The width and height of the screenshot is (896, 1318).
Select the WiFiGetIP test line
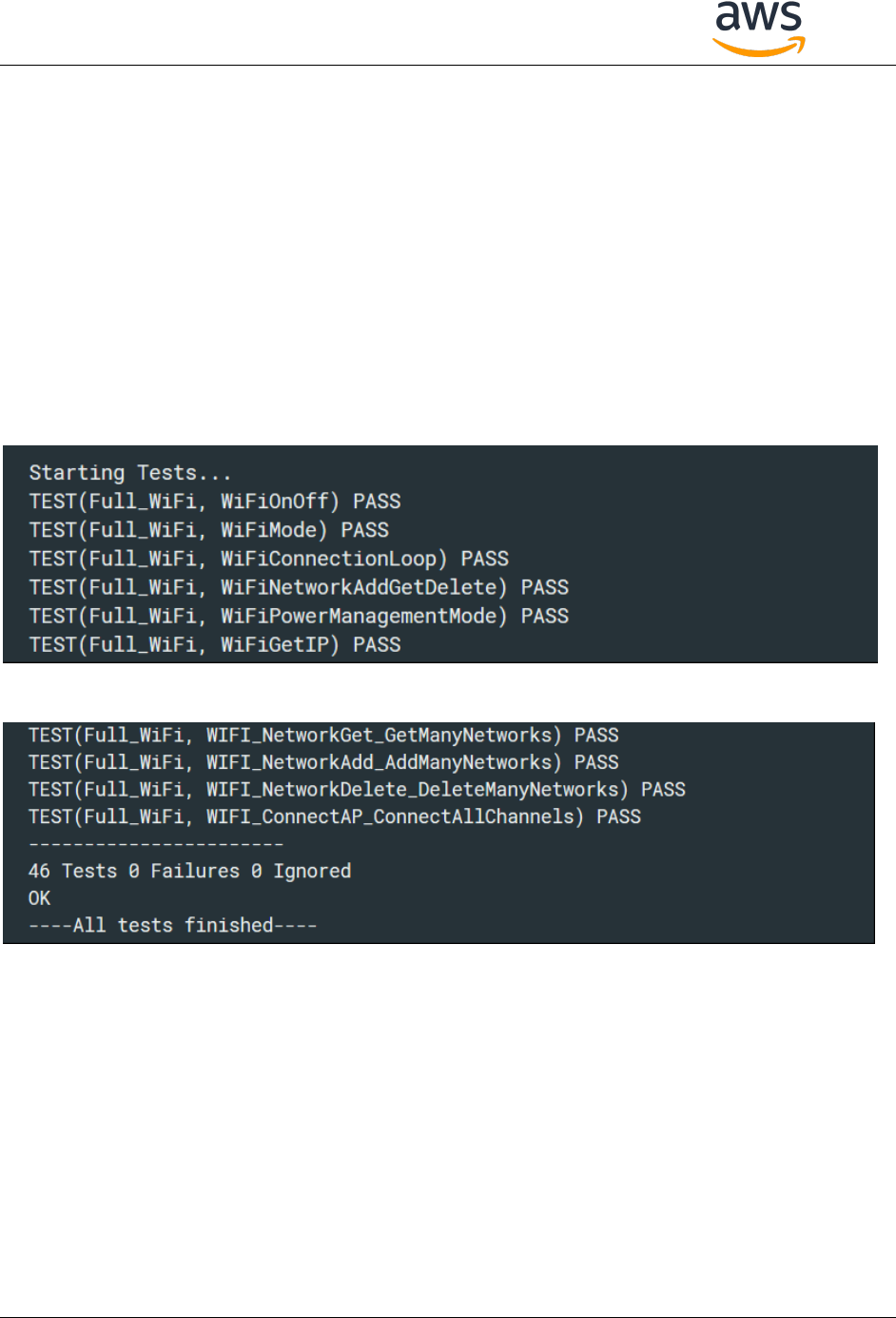tap(214, 644)
